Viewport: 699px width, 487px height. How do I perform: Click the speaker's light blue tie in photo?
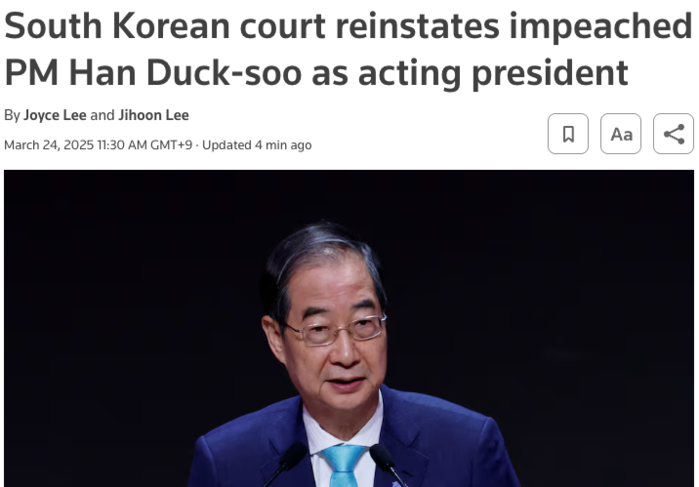tap(343, 465)
